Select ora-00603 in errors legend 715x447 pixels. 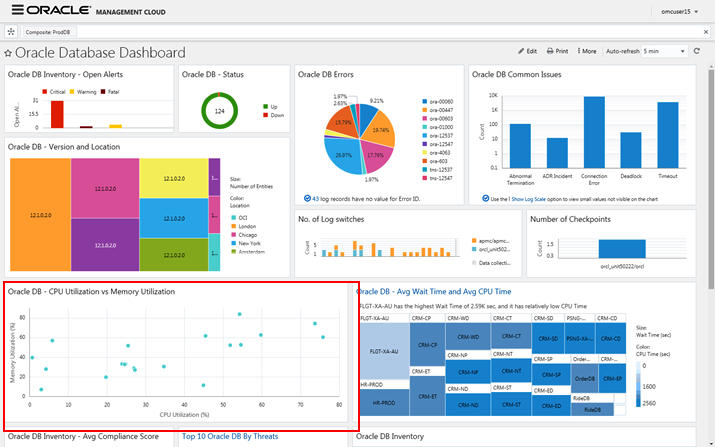click(x=438, y=119)
